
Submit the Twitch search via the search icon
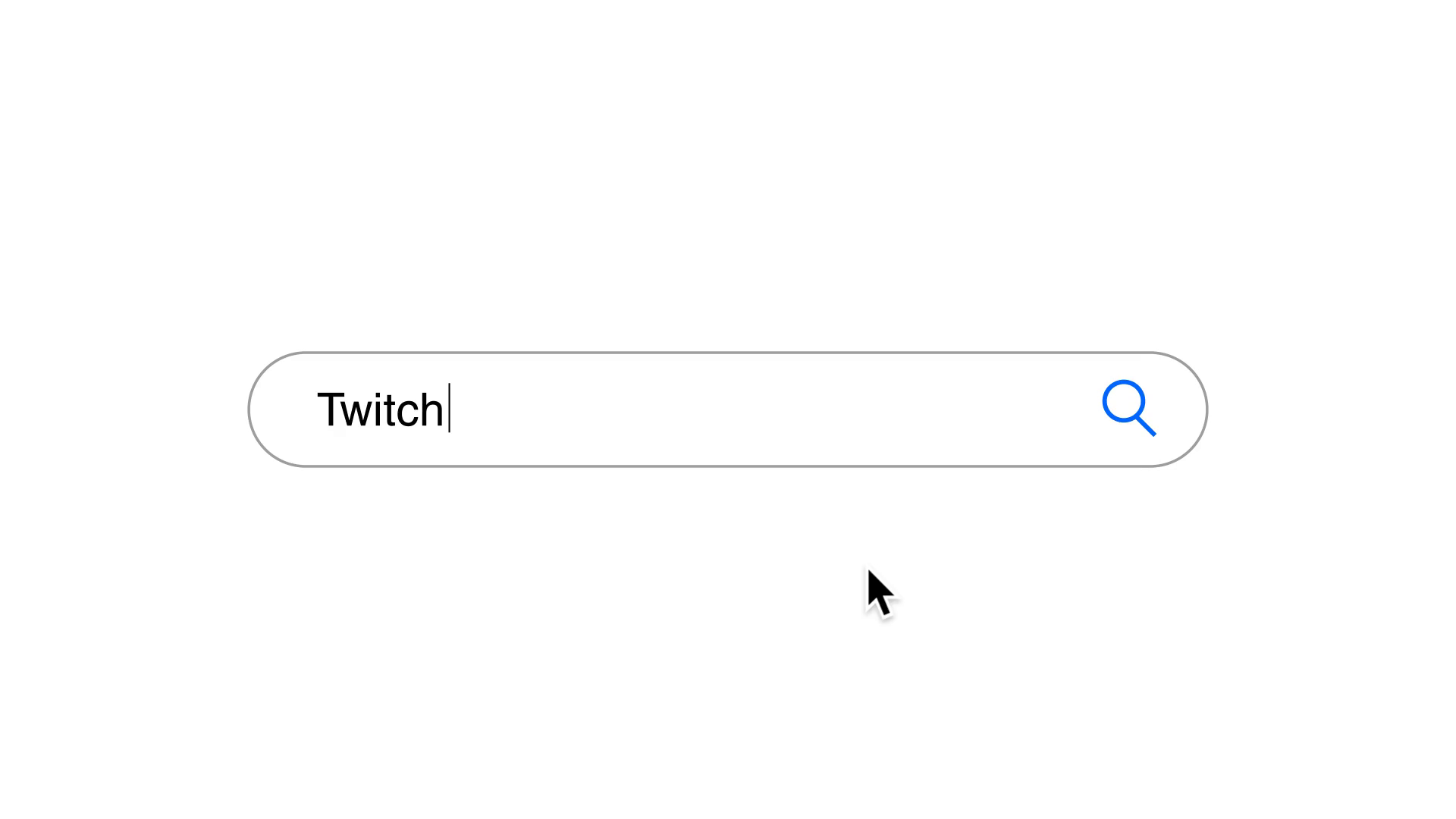(1128, 408)
